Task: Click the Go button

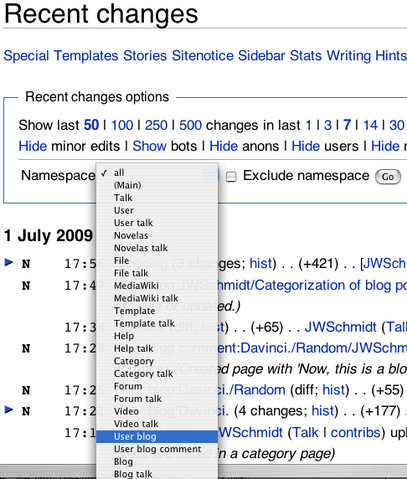Action: (x=388, y=177)
